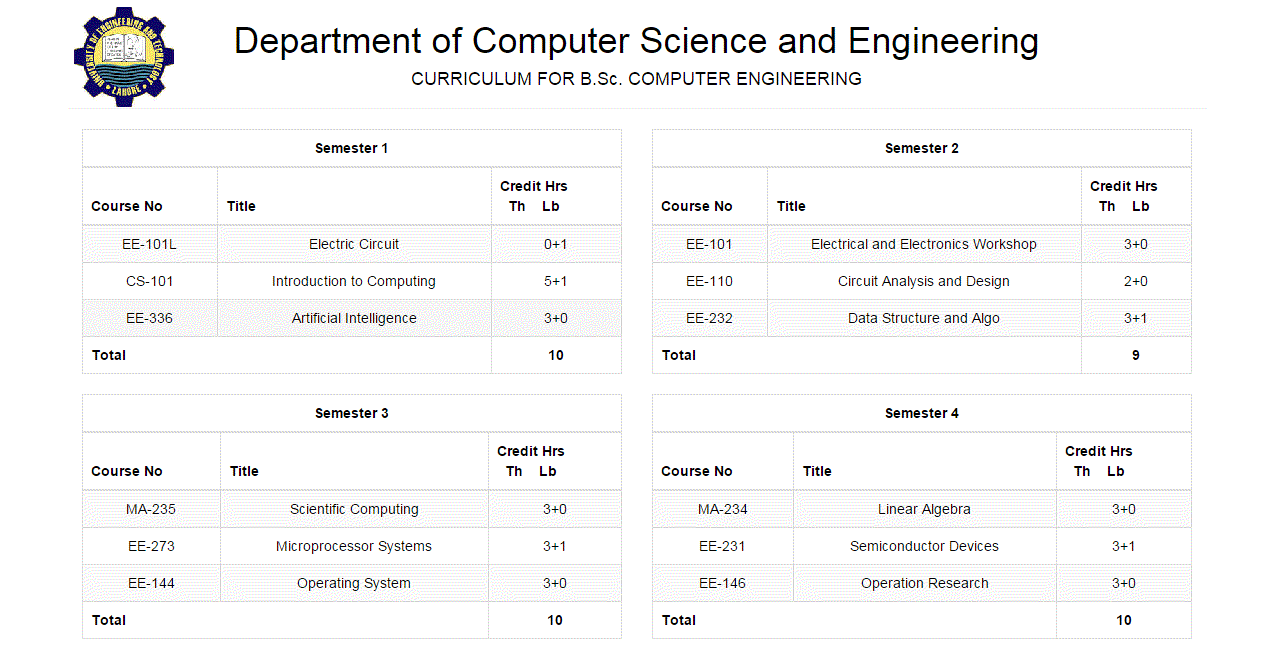This screenshot has height=655, width=1271.
Task: Click the Scientific Computing course title
Action: (354, 509)
